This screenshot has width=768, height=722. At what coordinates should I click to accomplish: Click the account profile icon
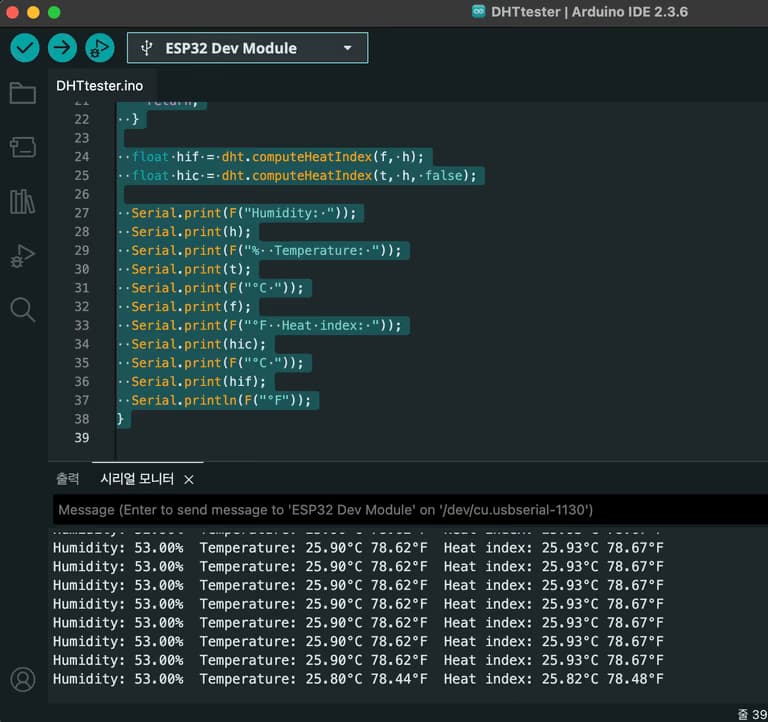point(22,679)
